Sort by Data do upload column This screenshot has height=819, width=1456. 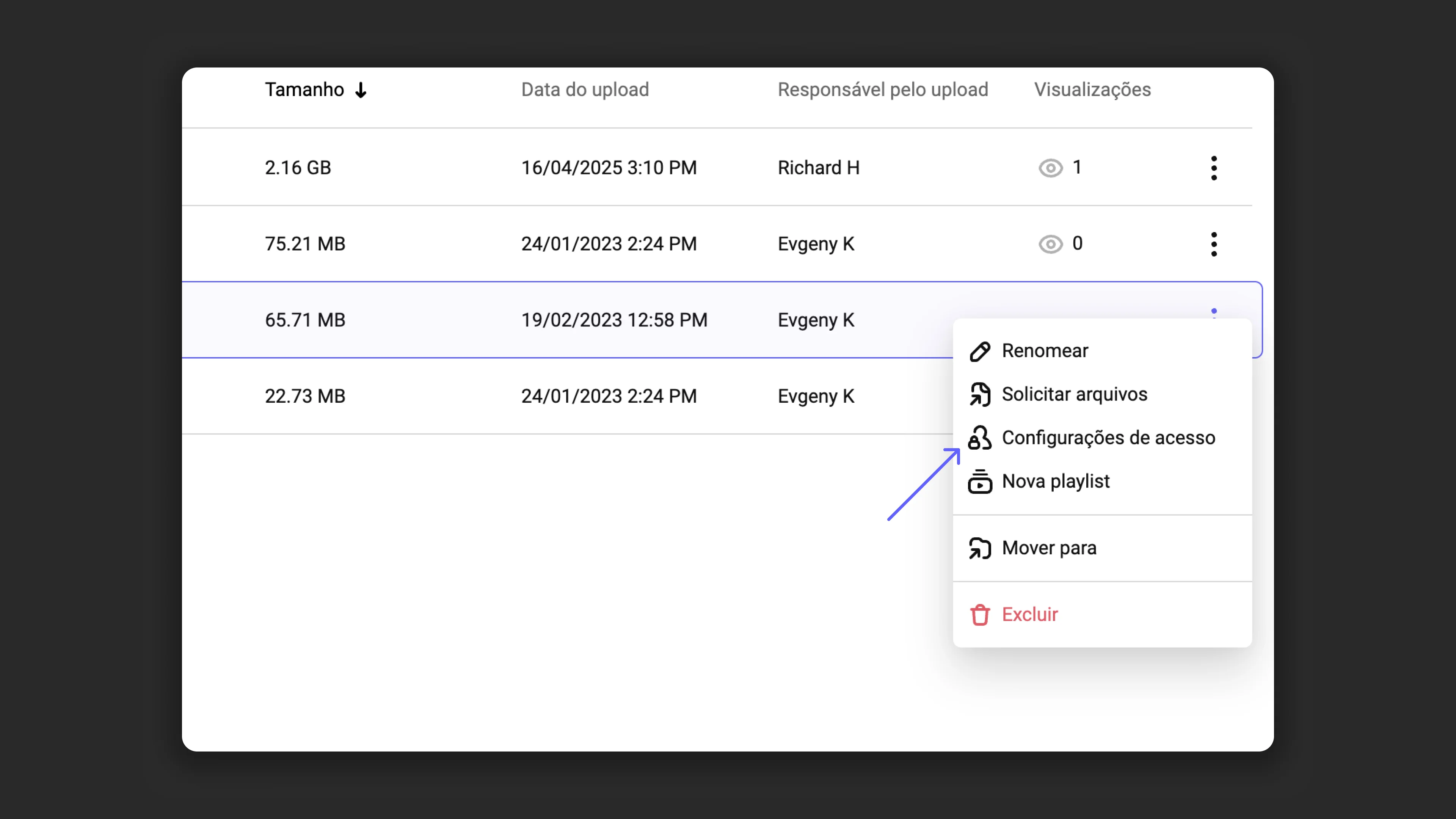(x=585, y=90)
